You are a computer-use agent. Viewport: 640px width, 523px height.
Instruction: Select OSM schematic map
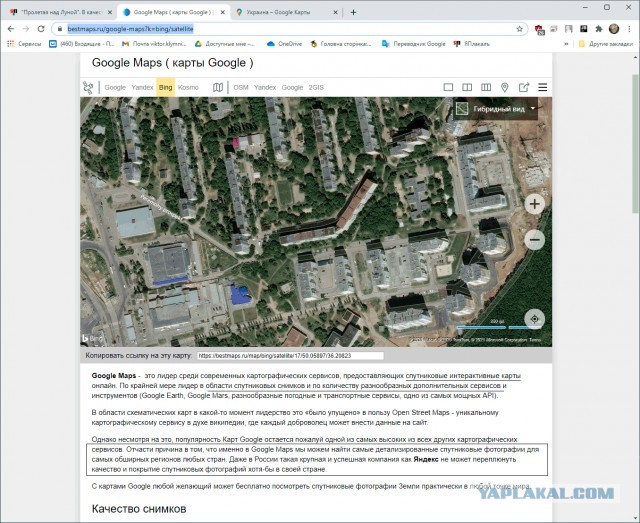pos(241,87)
